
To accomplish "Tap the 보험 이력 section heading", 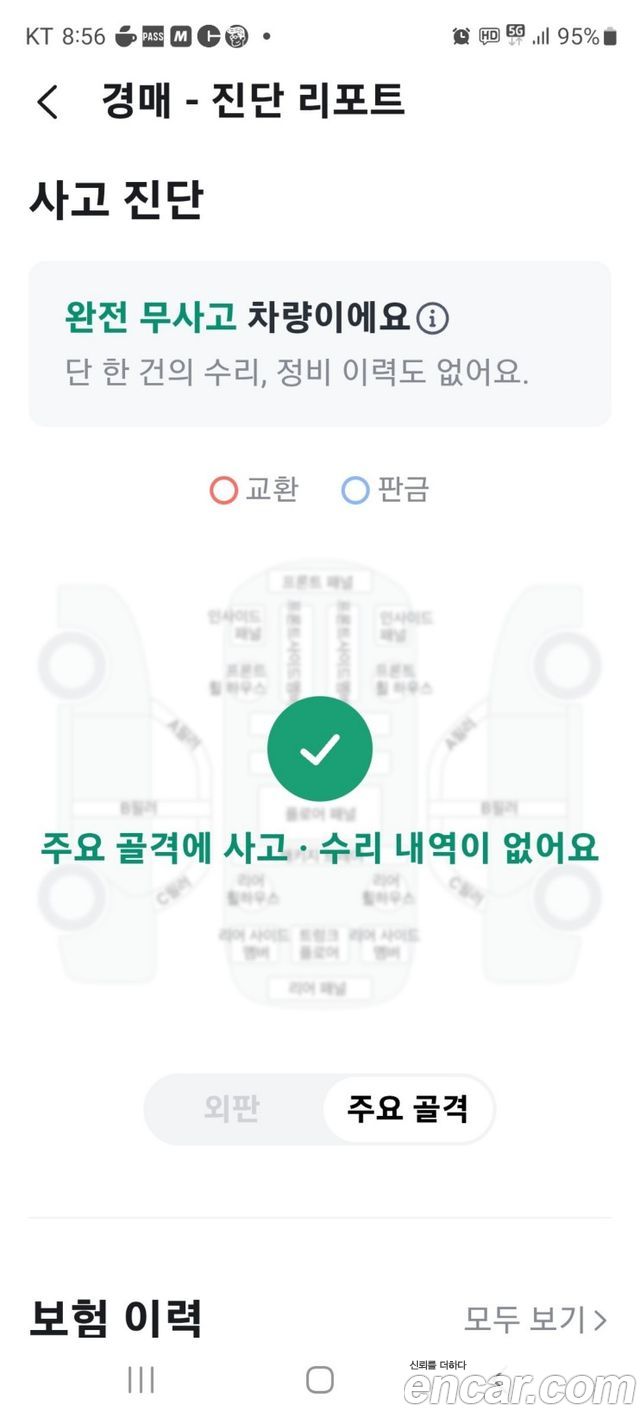I will [116, 1318].
